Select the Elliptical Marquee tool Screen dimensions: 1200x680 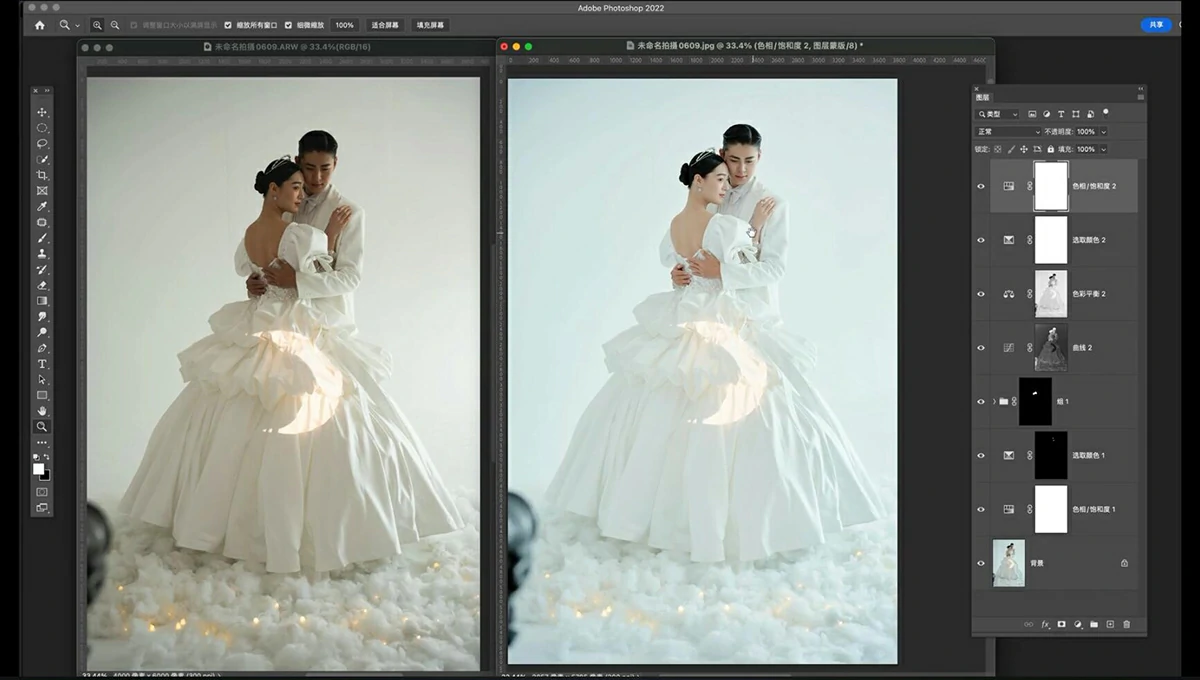click(x=42, y=128)
